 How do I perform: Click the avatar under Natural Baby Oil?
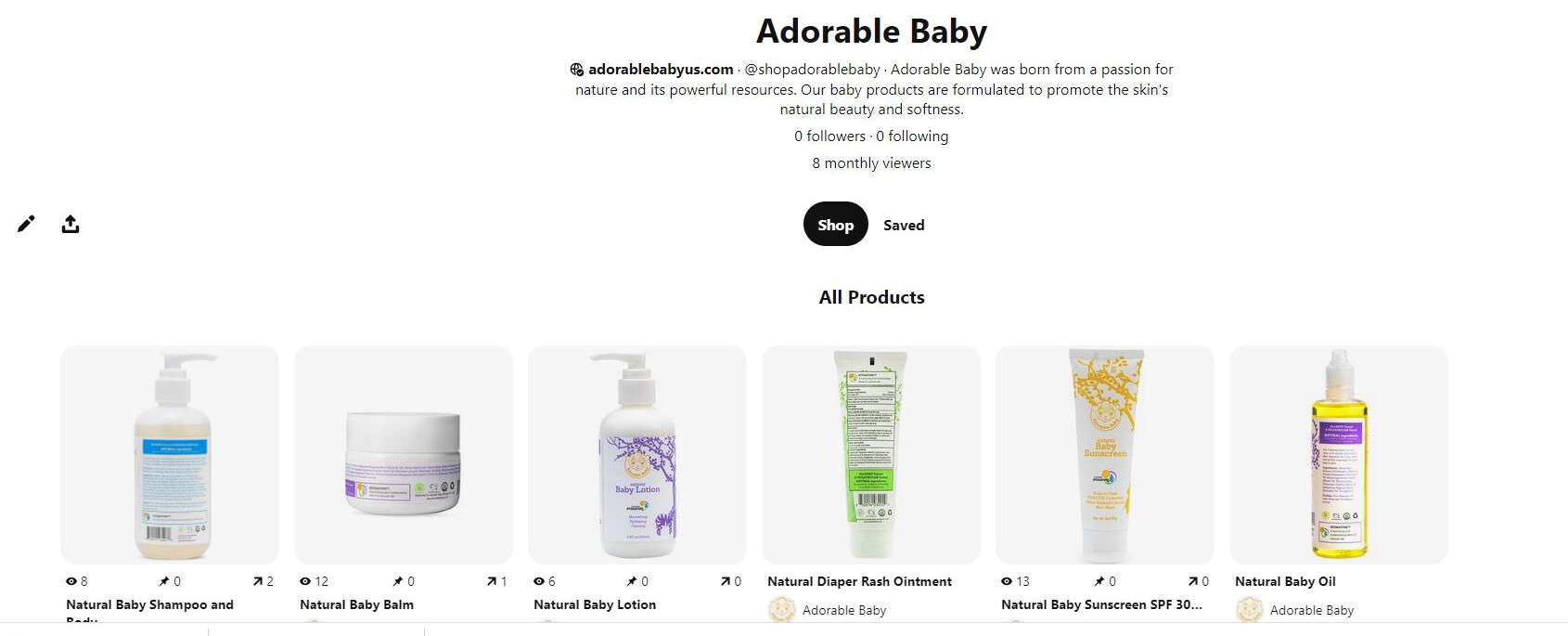[1250, 610]
